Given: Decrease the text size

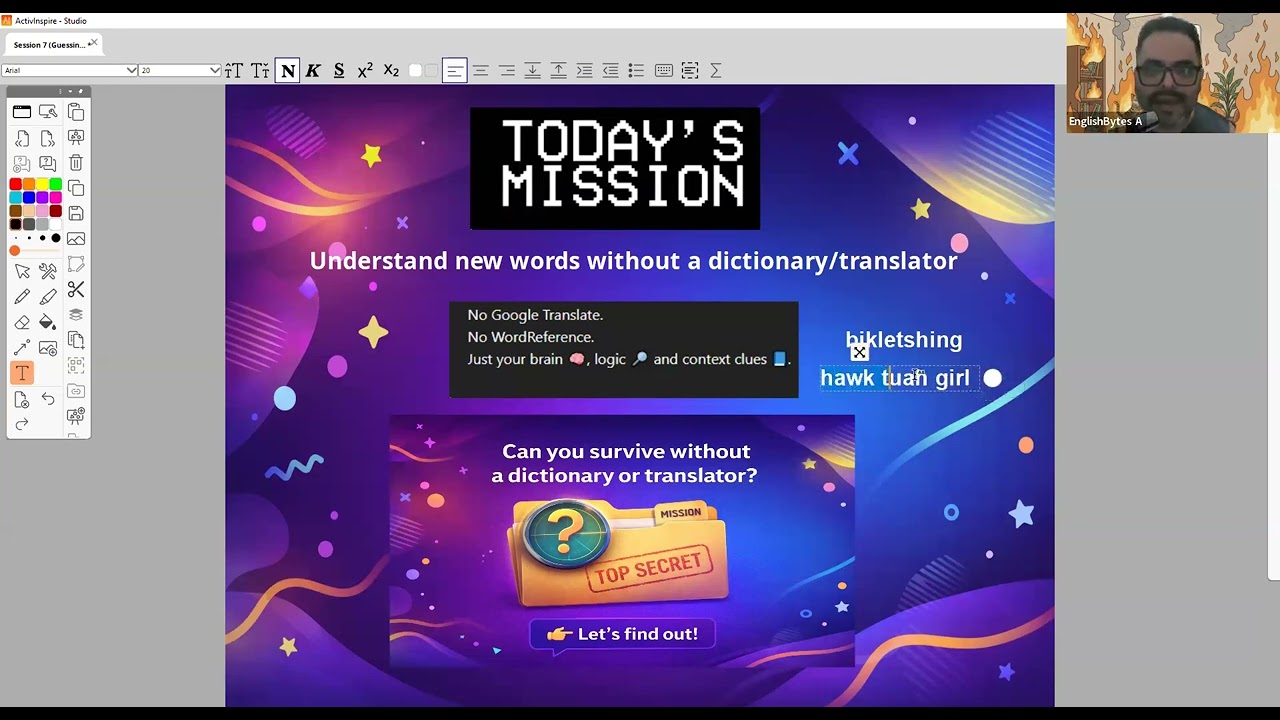Looking at the screenshot, I should tap(260, 70).
